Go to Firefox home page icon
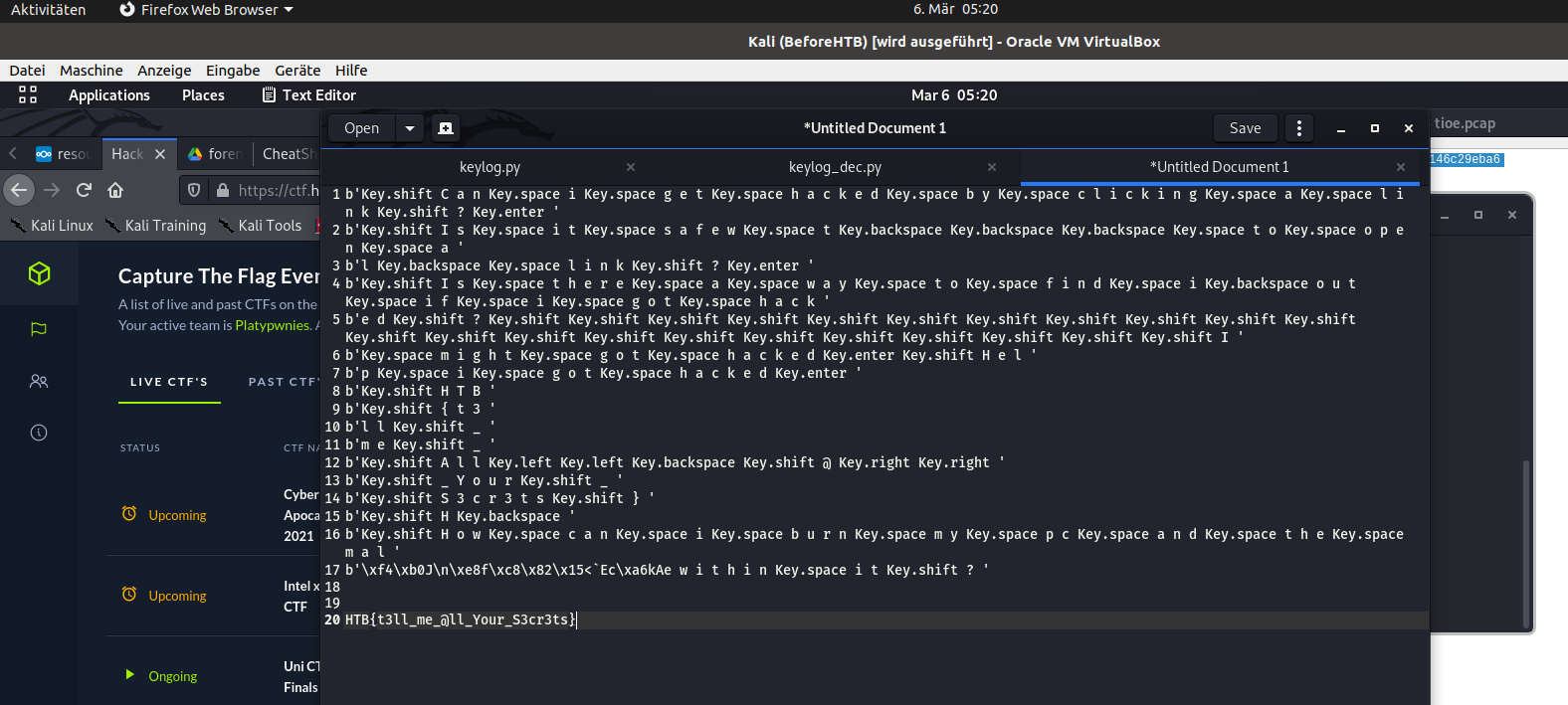The image size is (1568, 705). (x=115, y=190)
